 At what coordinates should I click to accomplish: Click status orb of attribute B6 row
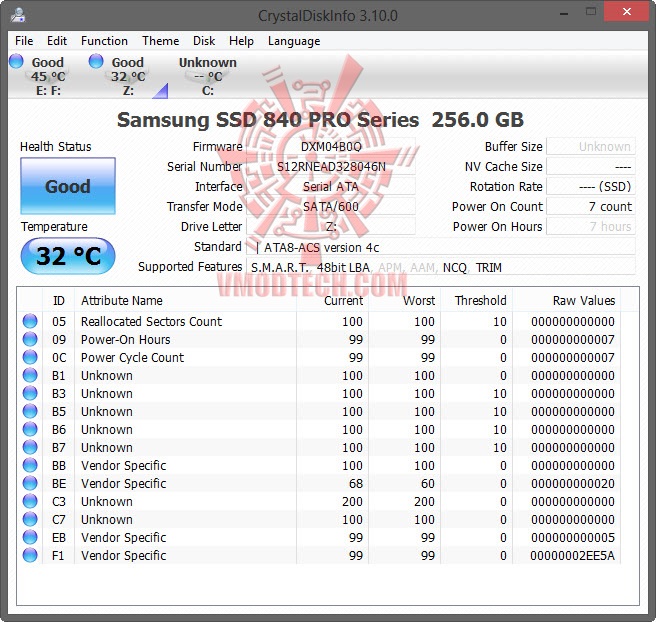(30, 429)
